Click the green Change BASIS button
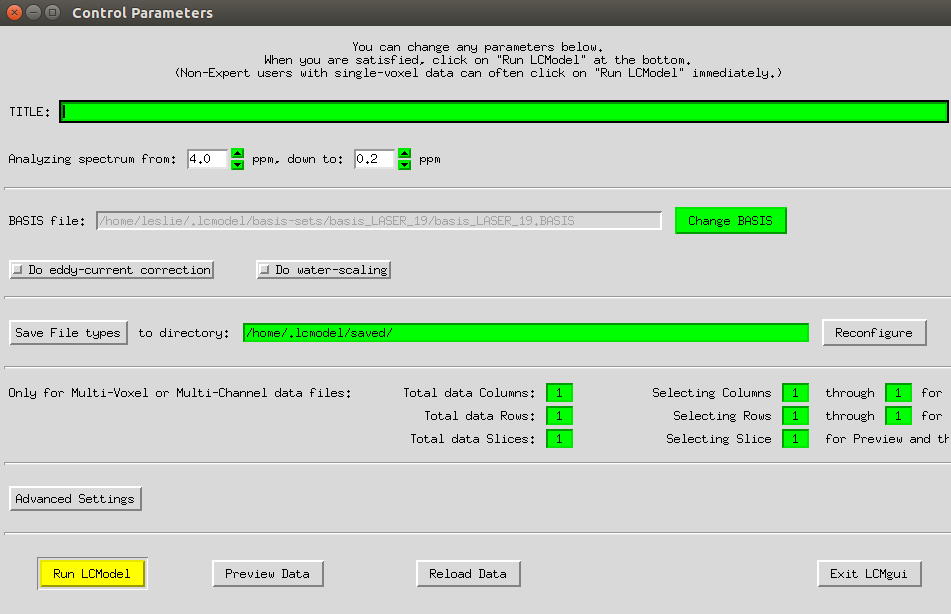 pos(730,221)
